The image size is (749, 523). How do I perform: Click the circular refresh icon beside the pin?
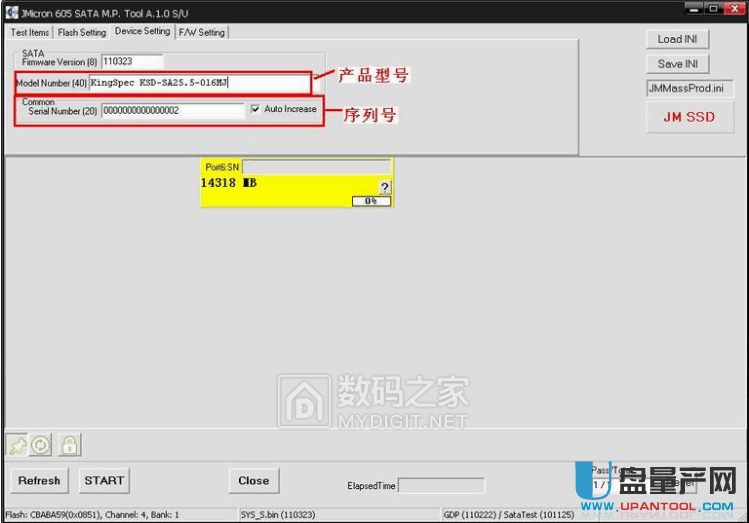tap(41, 445)
